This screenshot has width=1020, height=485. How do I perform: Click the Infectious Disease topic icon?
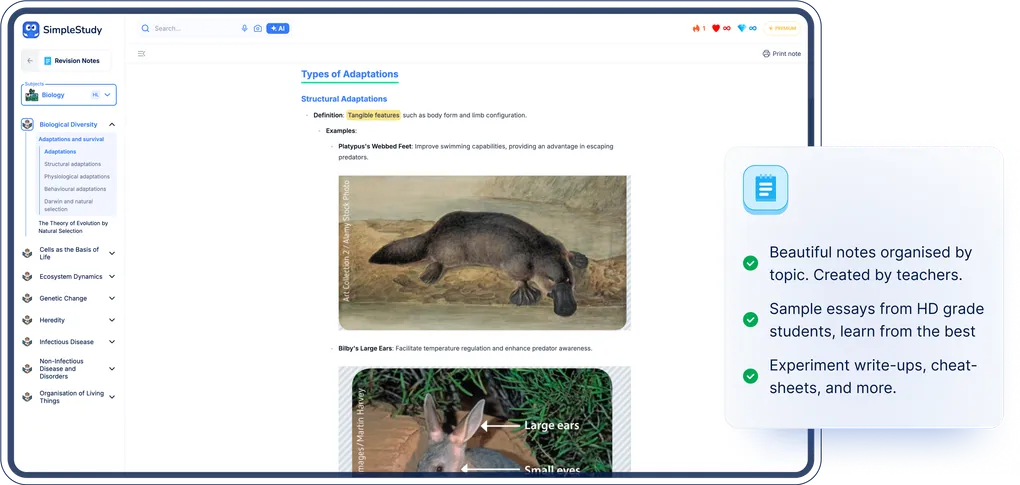(27, 341)
